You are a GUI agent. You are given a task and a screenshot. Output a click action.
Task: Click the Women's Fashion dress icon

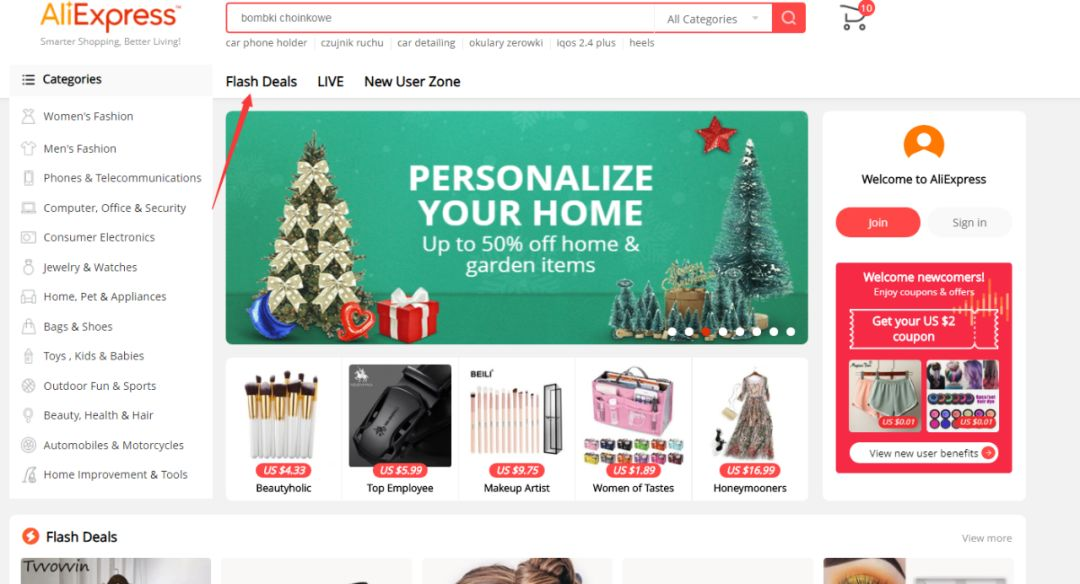click(28, 116)
